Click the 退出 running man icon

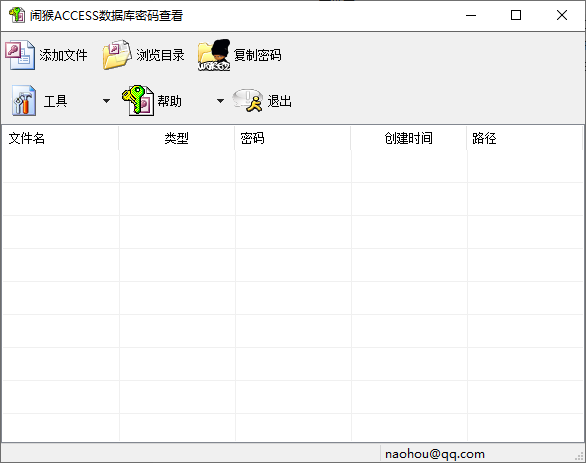pyautogui.click(x=247, y=100)
